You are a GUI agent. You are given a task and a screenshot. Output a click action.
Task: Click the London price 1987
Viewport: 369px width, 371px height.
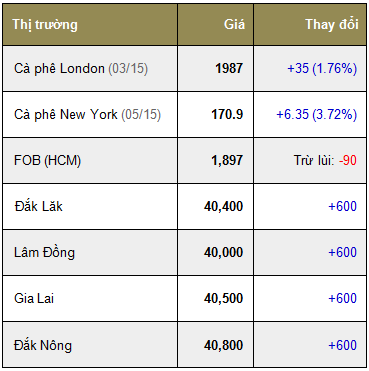click(229, 68)
